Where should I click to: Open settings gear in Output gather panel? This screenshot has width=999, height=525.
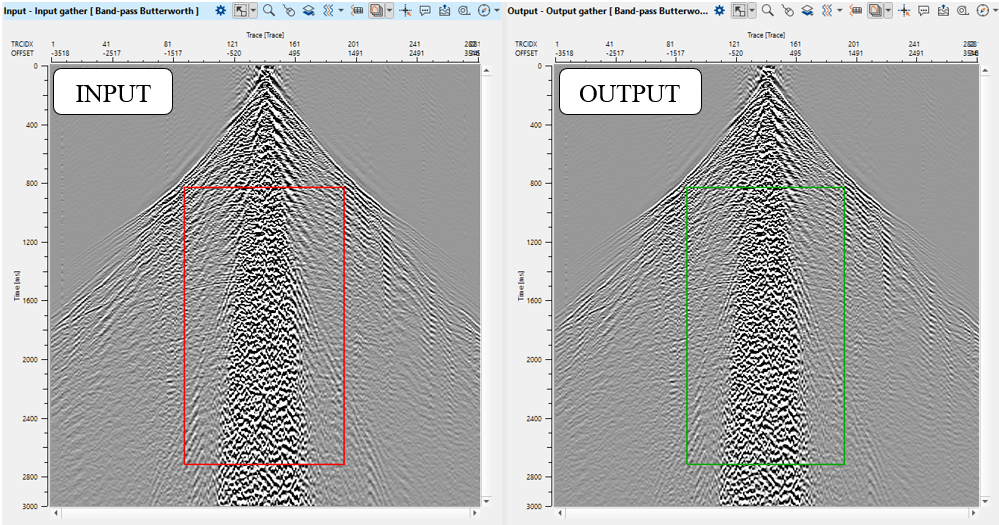(x=721, y=10)
